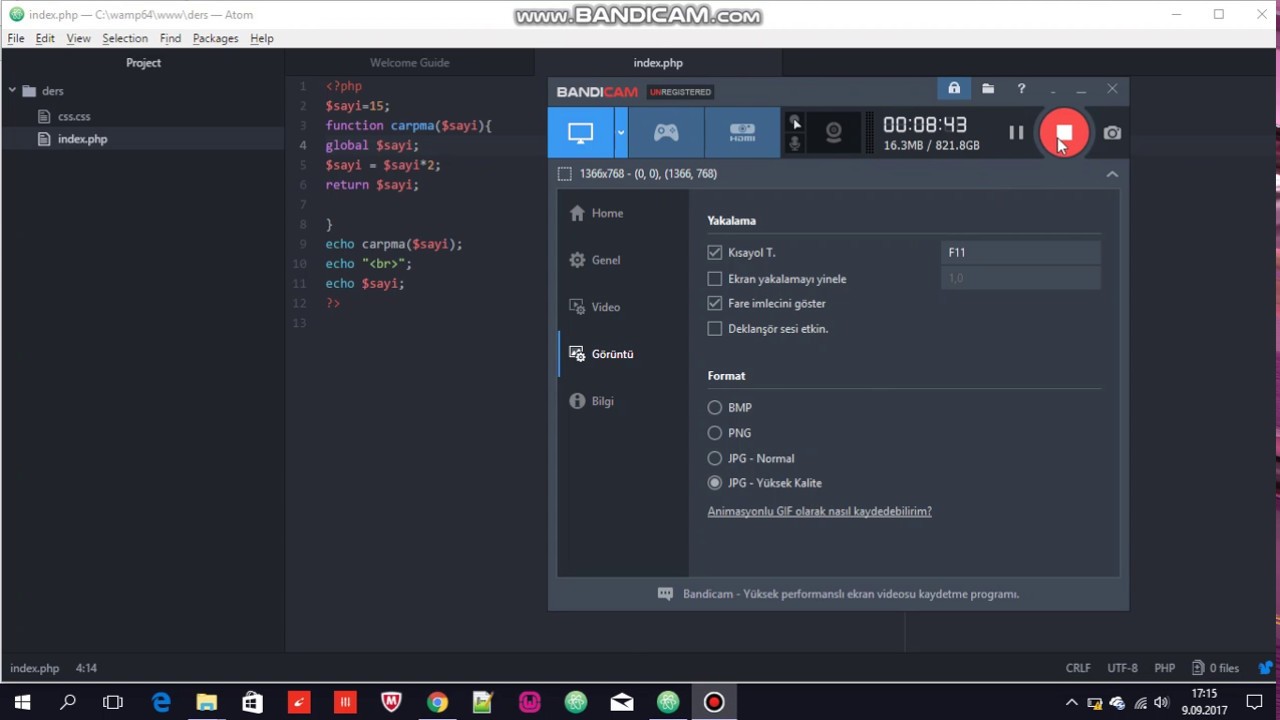Viewport: 1280px width, 720px height.
Task: Open File Explorer from taskbar
Action: point(207,703)
